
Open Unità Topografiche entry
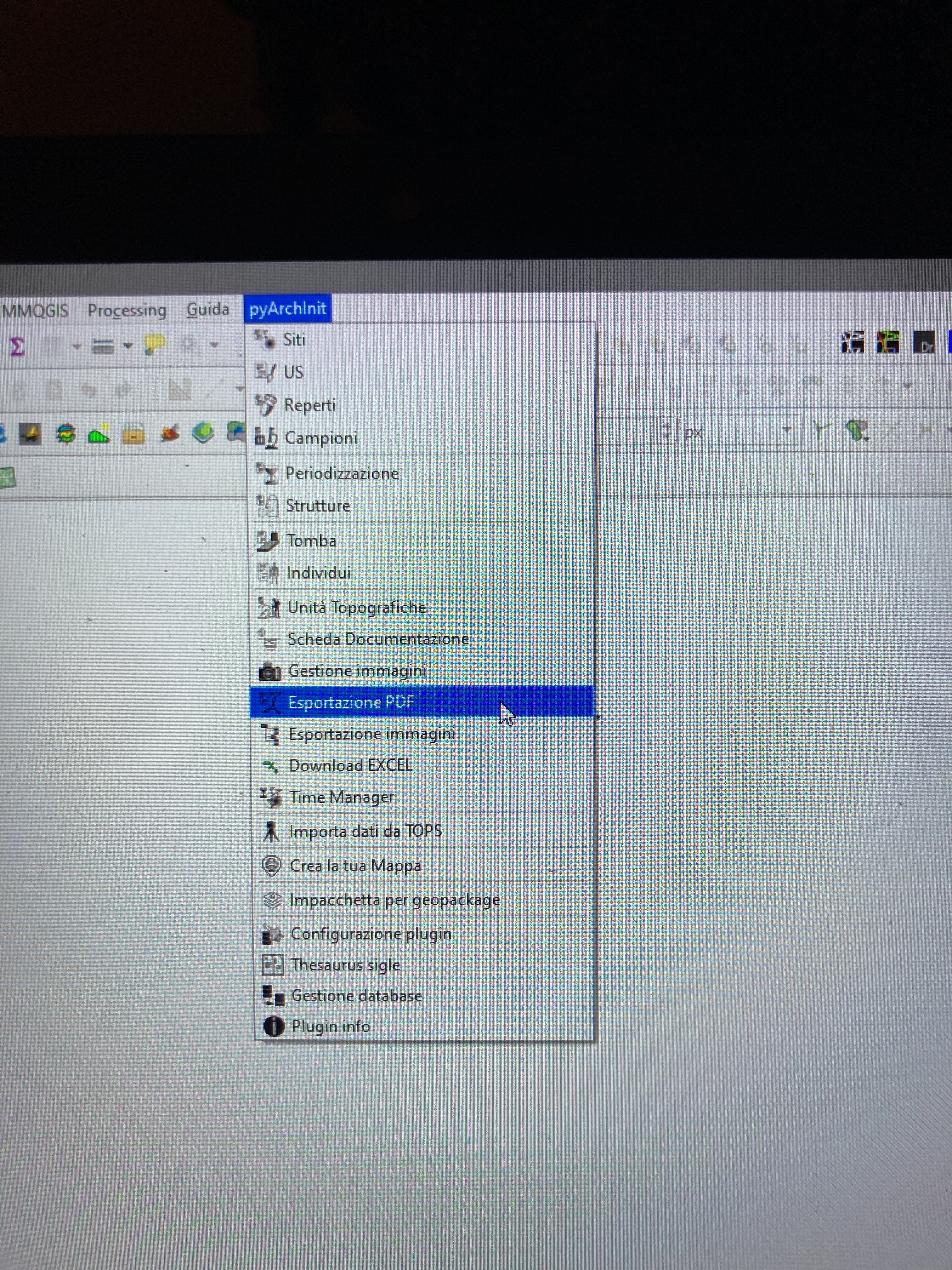click(422, 607)
